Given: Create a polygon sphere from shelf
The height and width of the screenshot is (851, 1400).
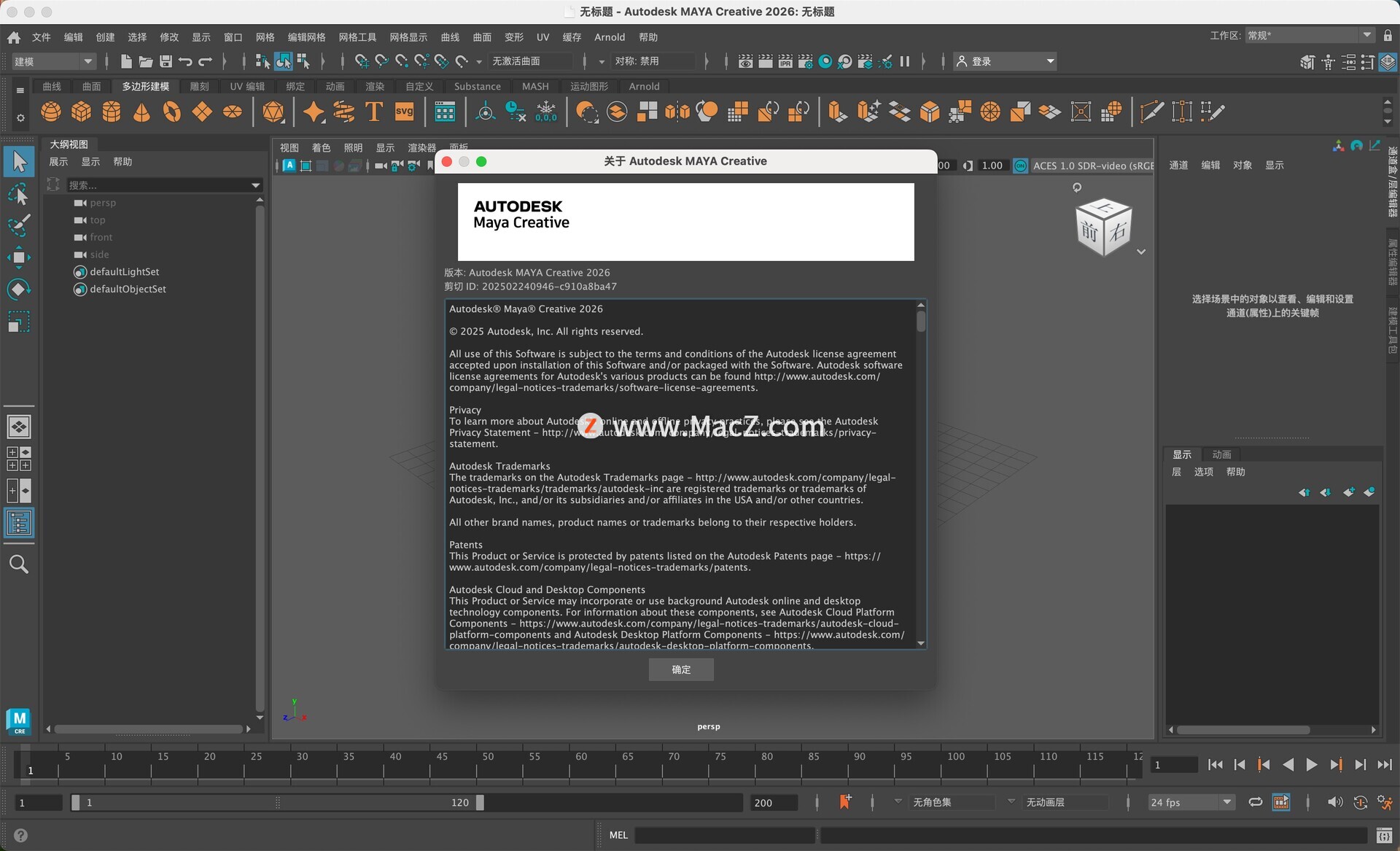Looking at the screenshot, I should 51,112.
